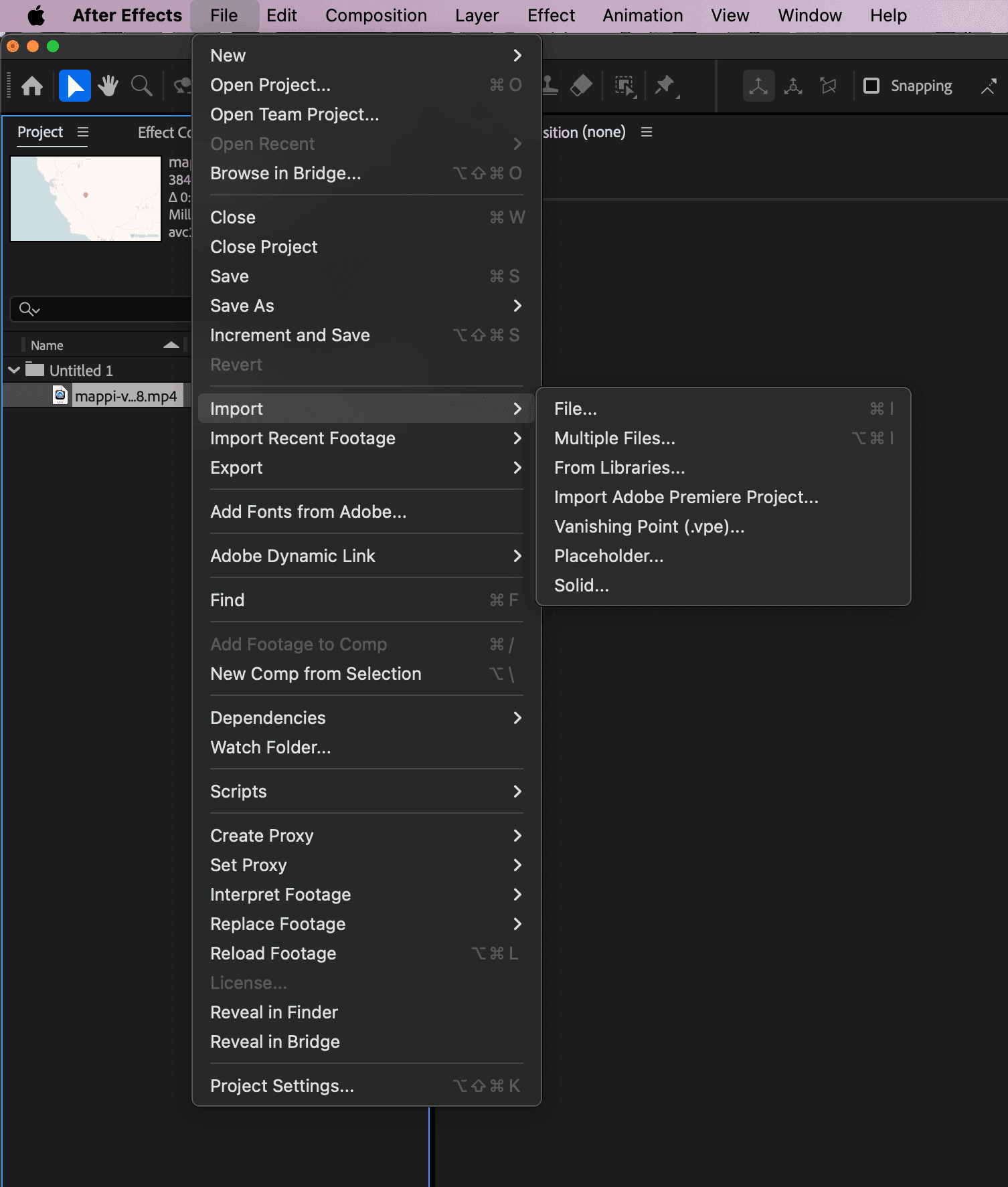
Task: Click the Project panel search field
Action: pyautogui.click(x=100, y=309)
